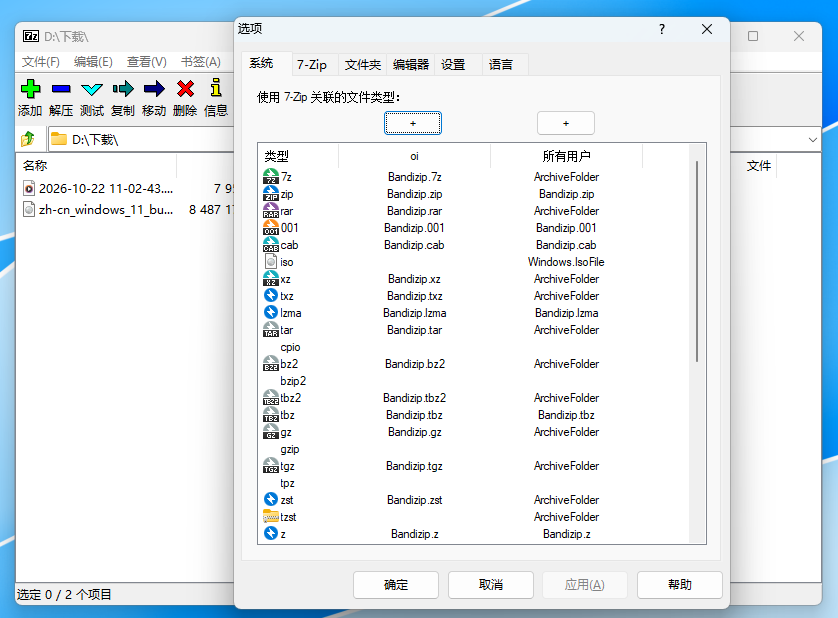Image resolution: width=838 pixels, height=618 pixels.
Task: Click the tar file type icon
Action: (x=271, y=330)
